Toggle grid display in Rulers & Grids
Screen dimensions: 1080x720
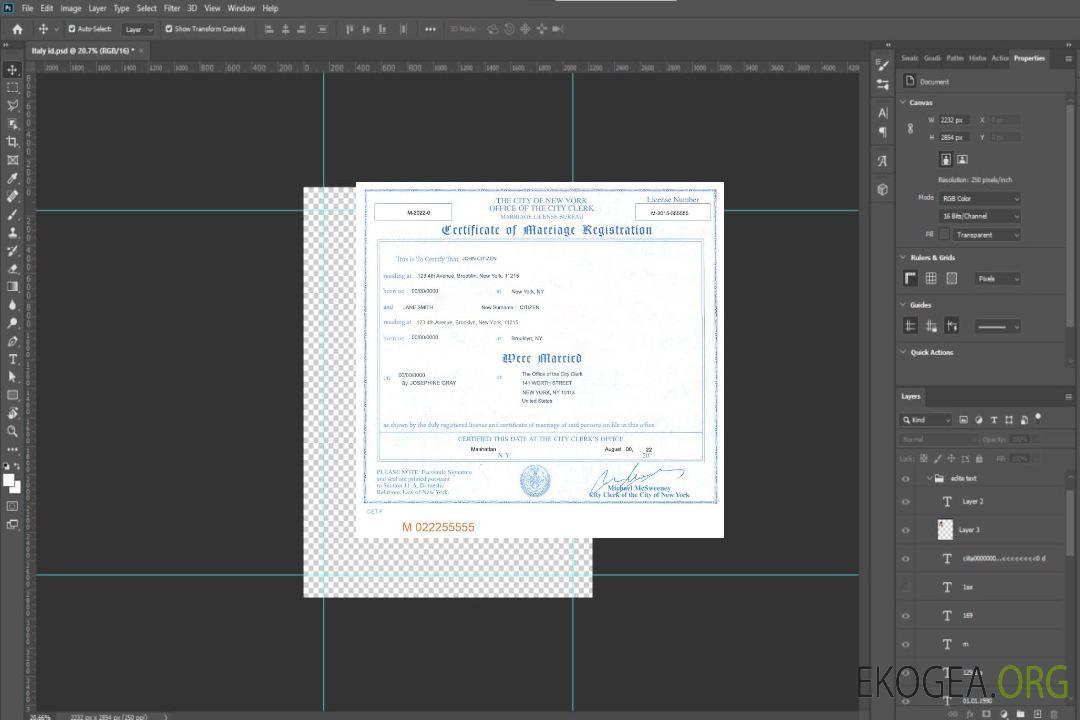pyautogui.click(x=931, y=278)
